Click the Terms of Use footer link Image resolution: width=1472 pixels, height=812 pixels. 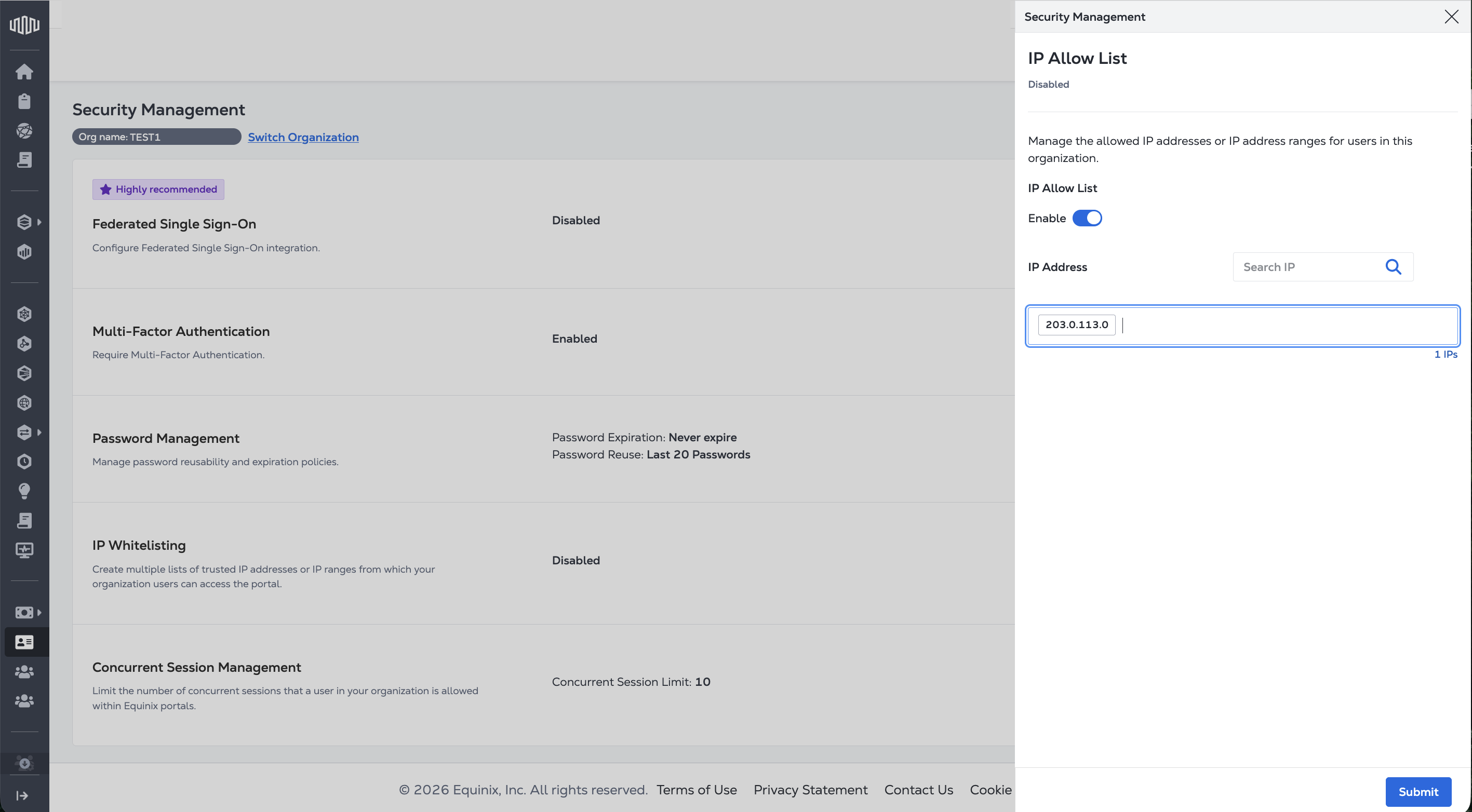click(696, 790)
